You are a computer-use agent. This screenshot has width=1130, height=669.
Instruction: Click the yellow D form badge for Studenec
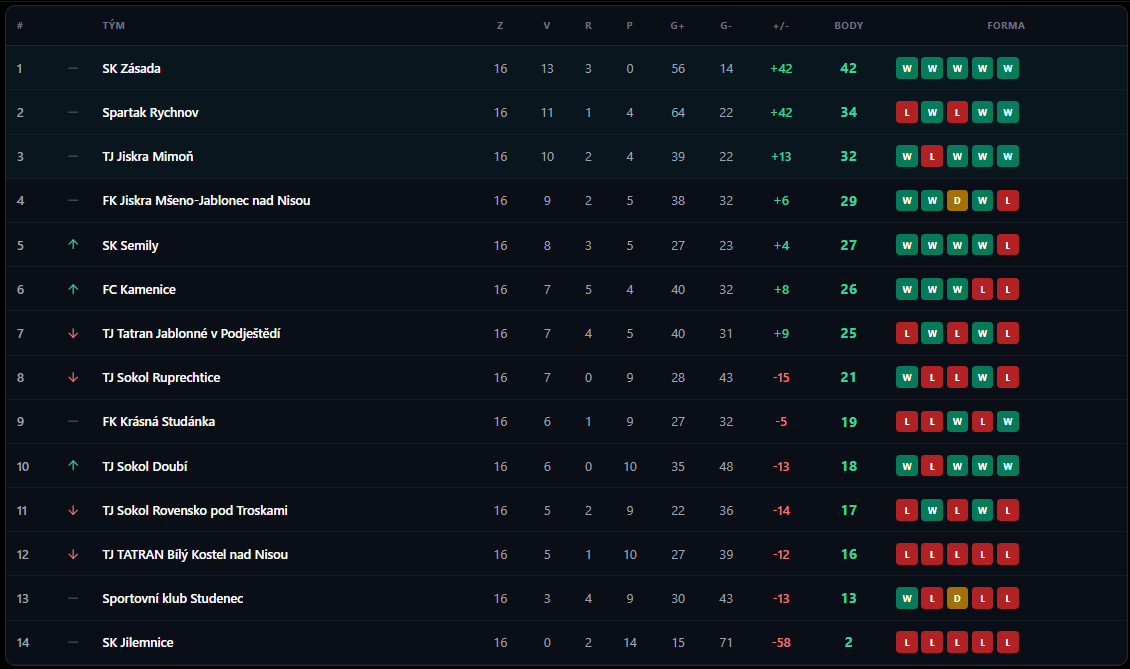(957, 598)
